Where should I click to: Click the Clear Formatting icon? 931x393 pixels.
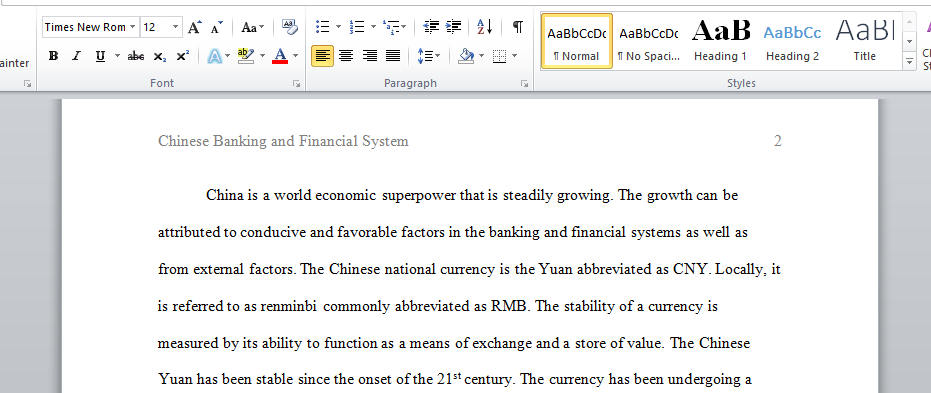pyautogui.click(x=289, y=27)
